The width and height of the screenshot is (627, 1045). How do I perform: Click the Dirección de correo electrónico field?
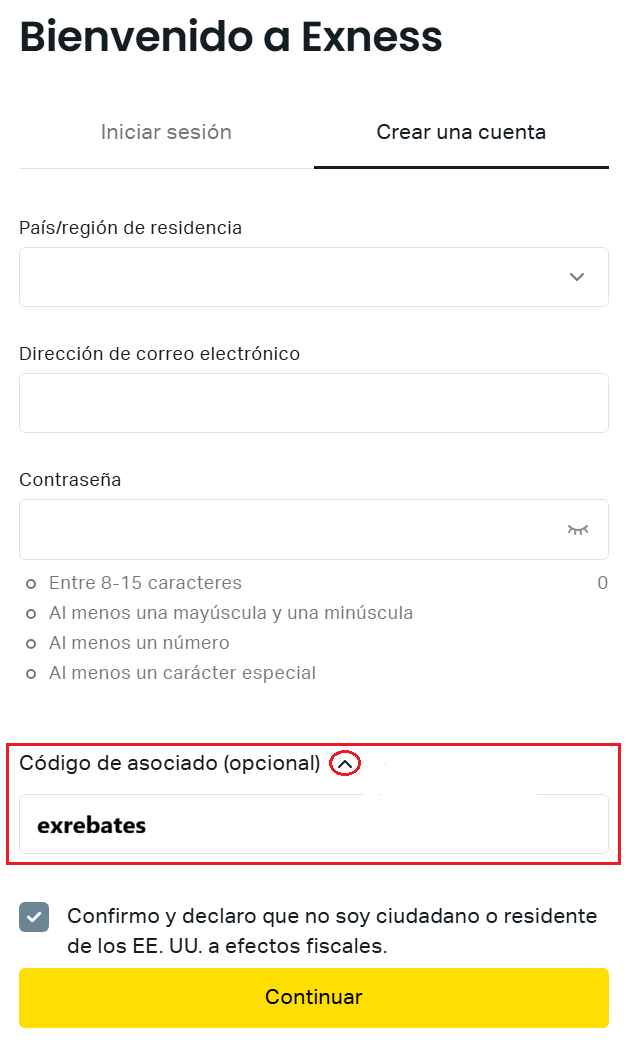tap(314, 402)
